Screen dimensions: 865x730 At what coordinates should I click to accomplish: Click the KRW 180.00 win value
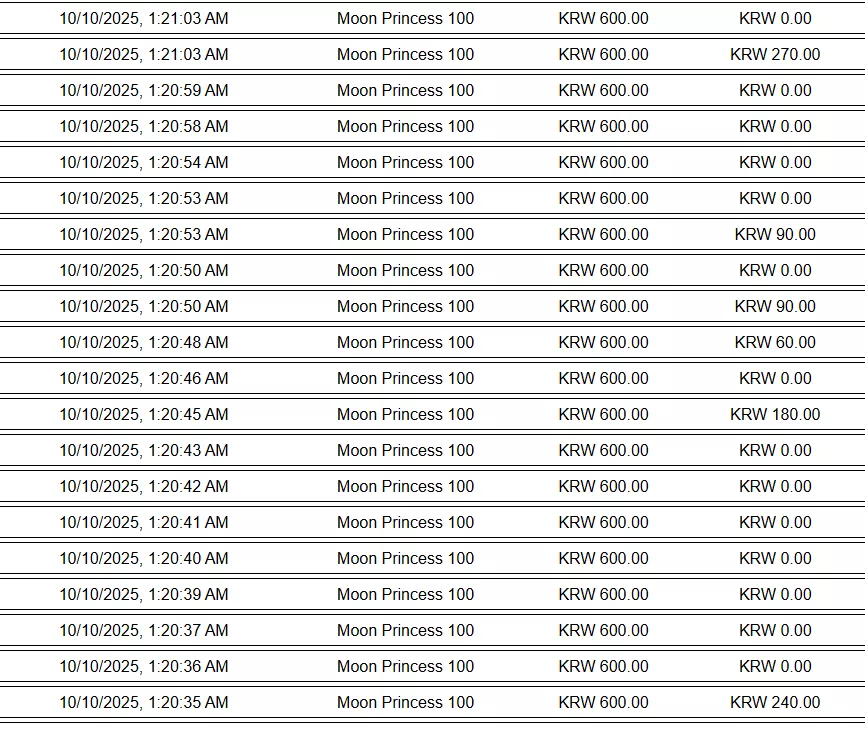pos(775,414)
